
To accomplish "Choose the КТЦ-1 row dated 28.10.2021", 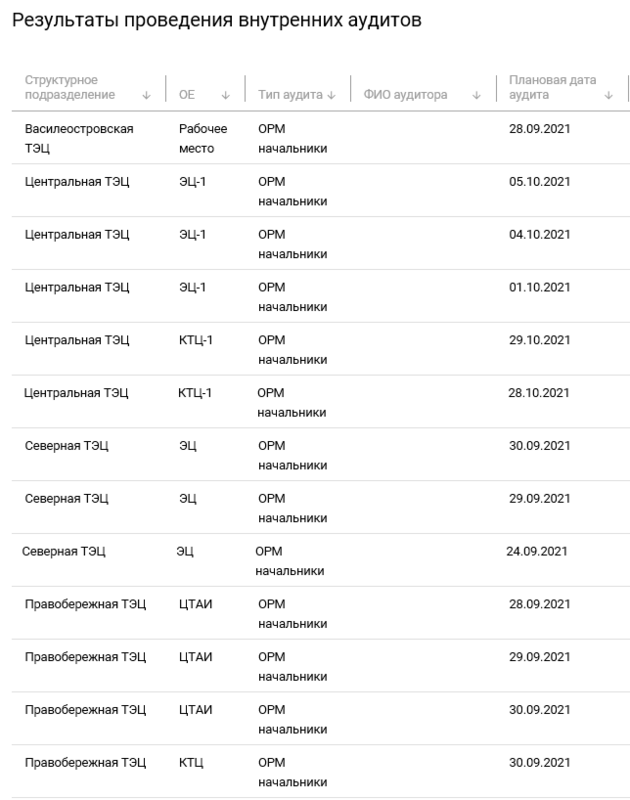I will click(321, 402).
